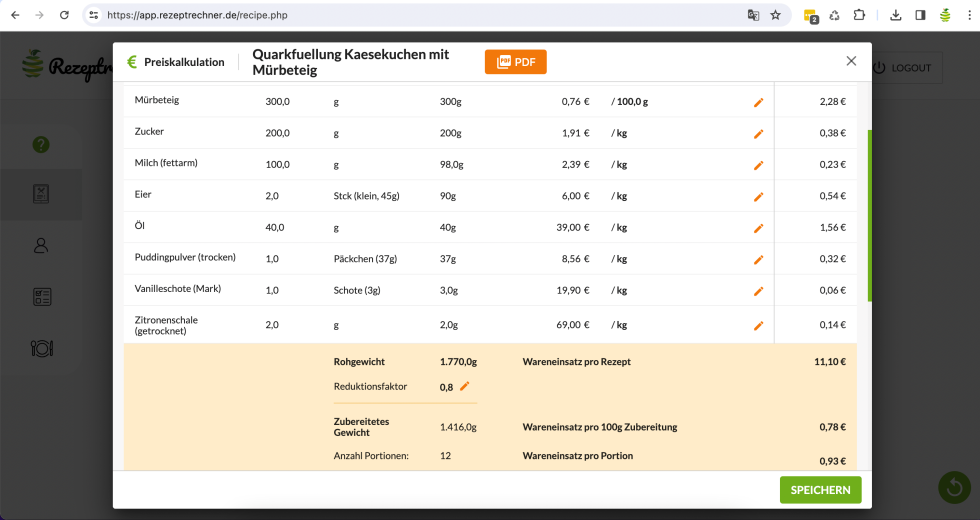Open the Chrome three-dot menu
This screenshot has height=520, width=980.
point(968,15)
